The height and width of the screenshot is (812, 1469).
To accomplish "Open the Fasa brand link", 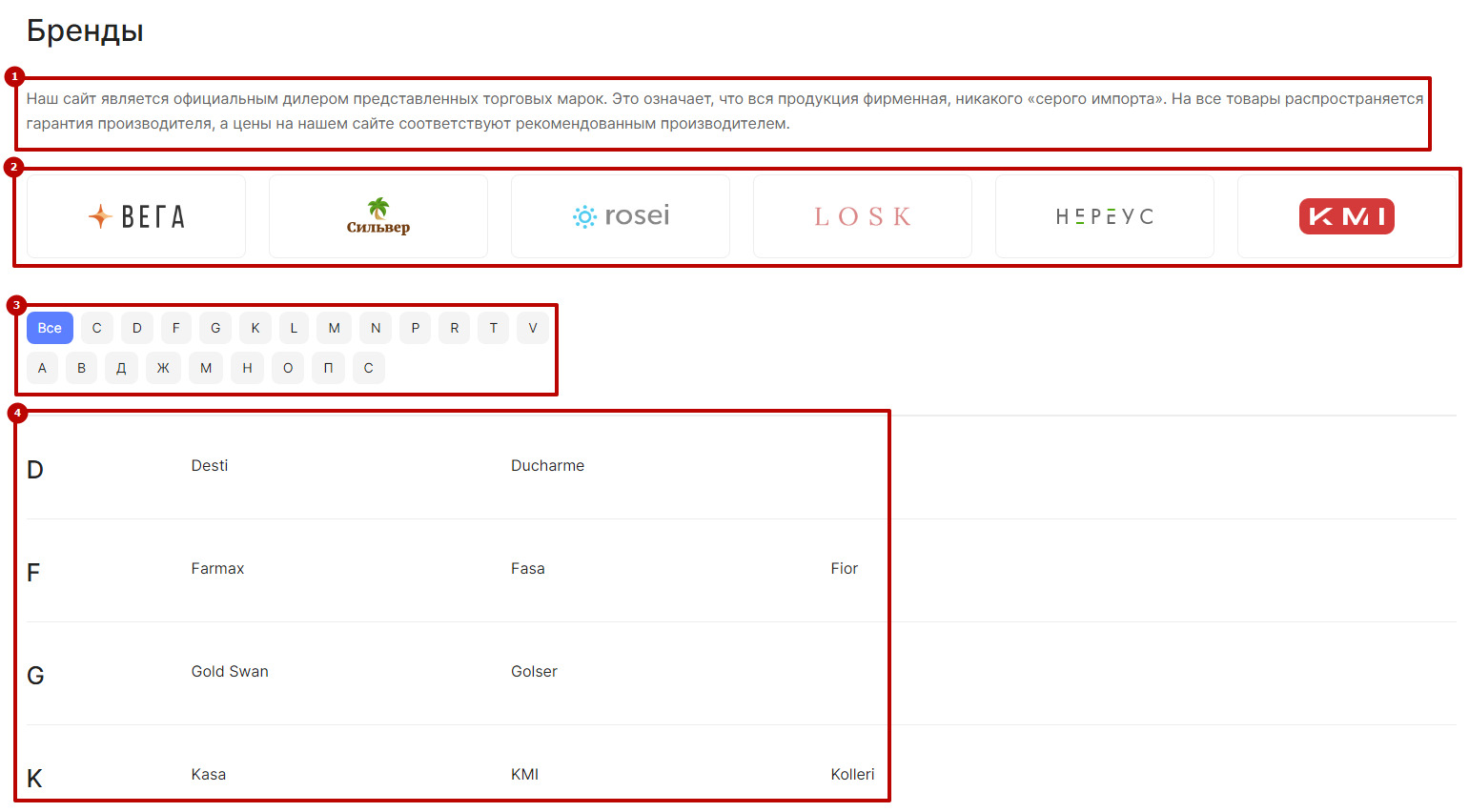I will point(528,569).
